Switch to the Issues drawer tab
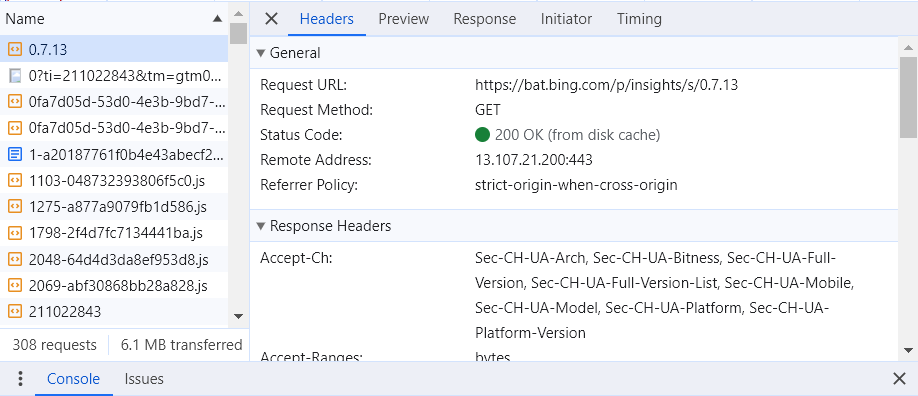The height and width of the screenshot is (396, 918). [x=144, y=379]
